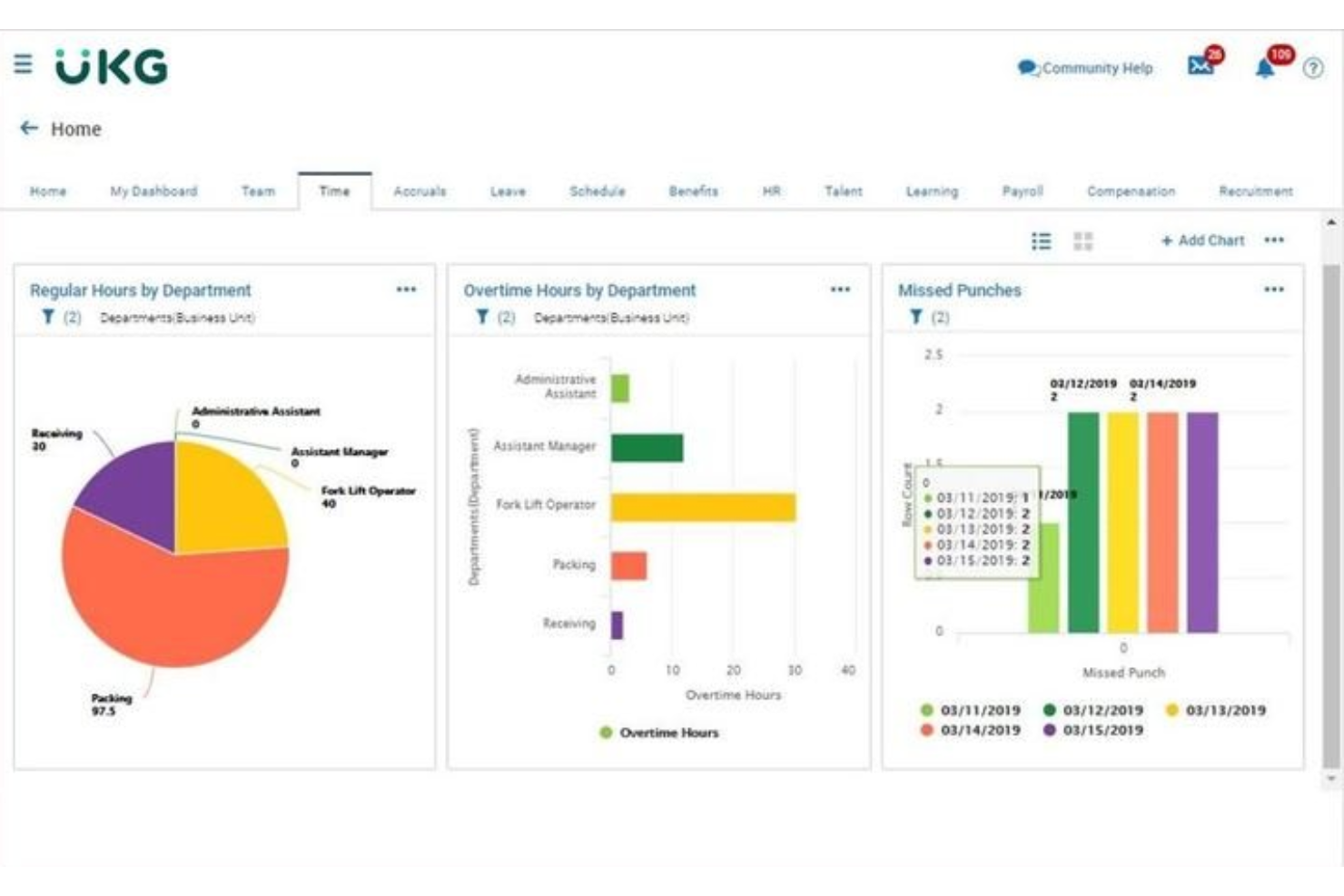
Task: Open options menu for Missed Punches chart
Action: tap(1274, 290)
